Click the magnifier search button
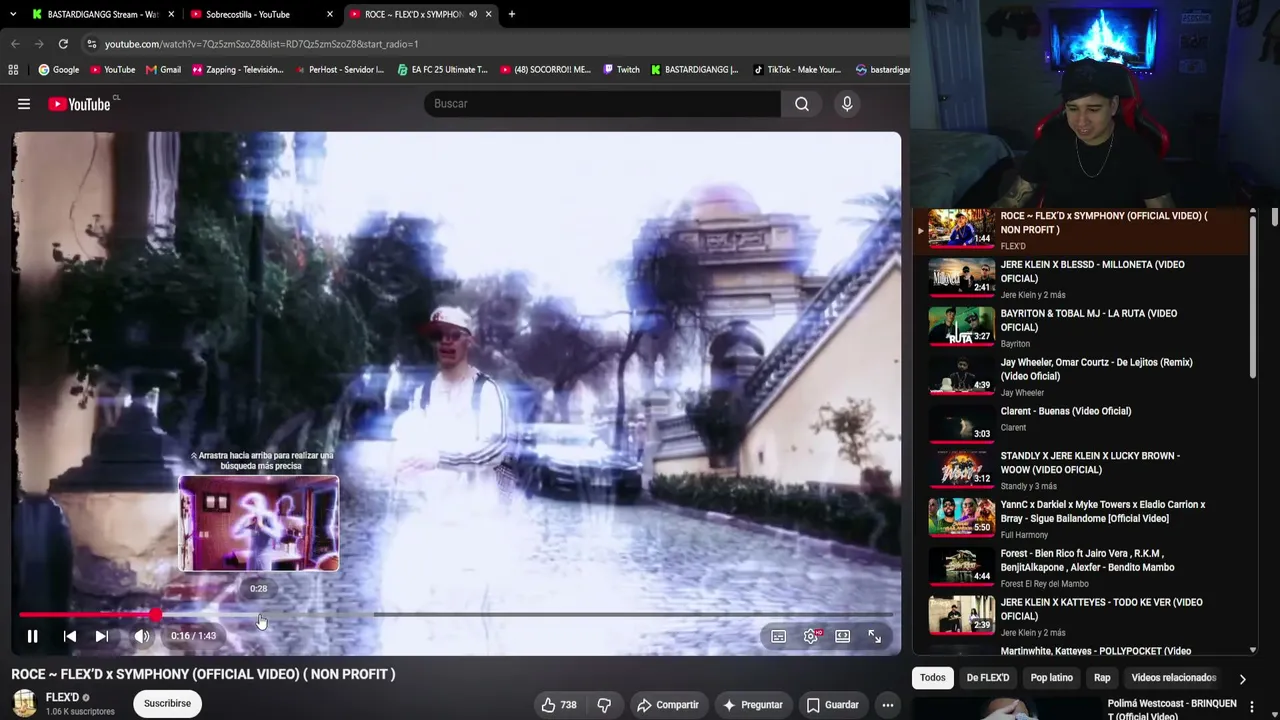Image resolution: width=1280 pixels, height=720 pixels. tap(802, 104)
